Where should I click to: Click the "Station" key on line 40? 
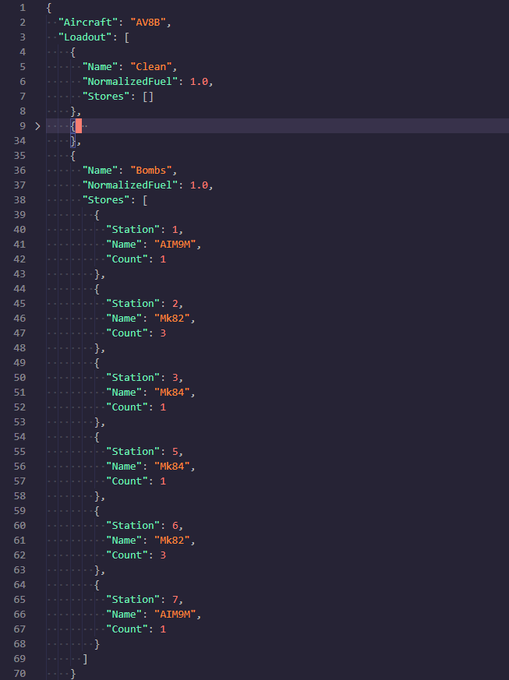click(133, 229)
